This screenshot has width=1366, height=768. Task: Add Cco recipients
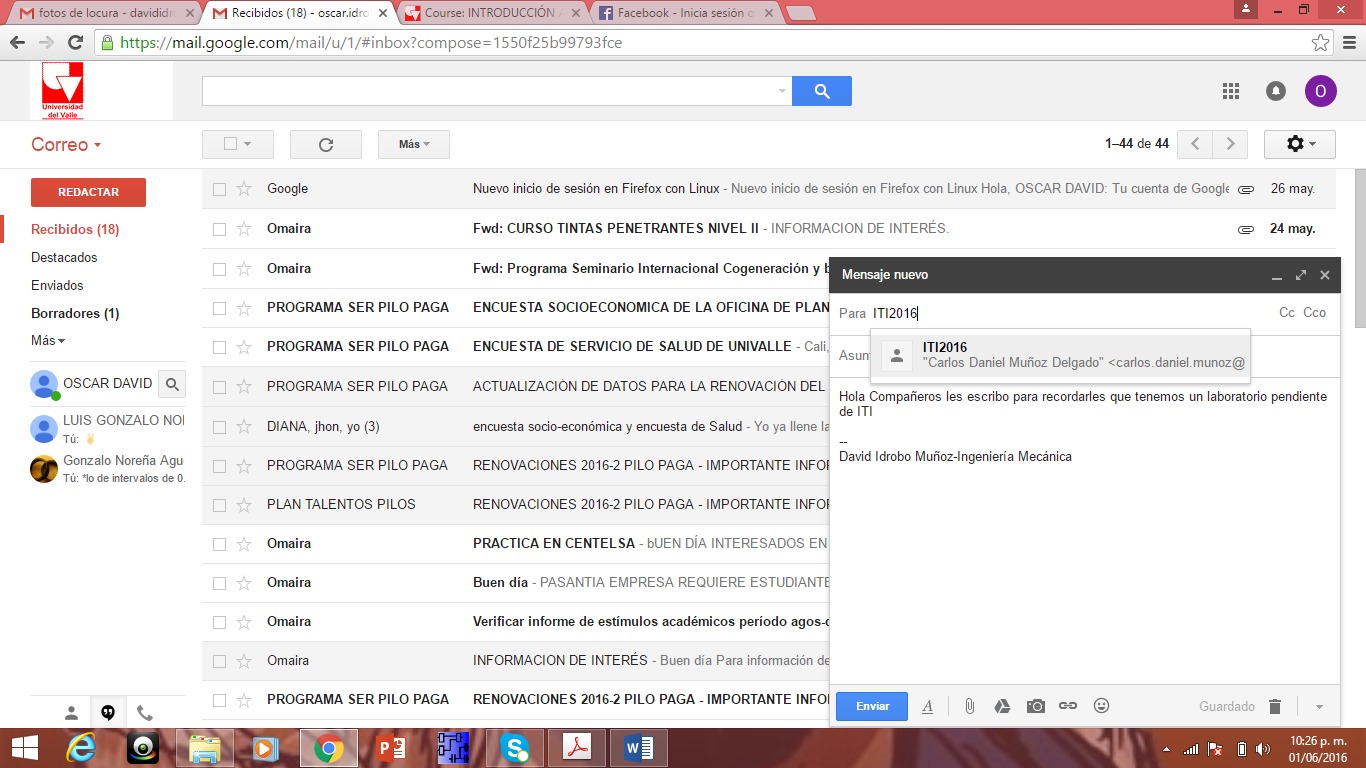point(1314,313)
